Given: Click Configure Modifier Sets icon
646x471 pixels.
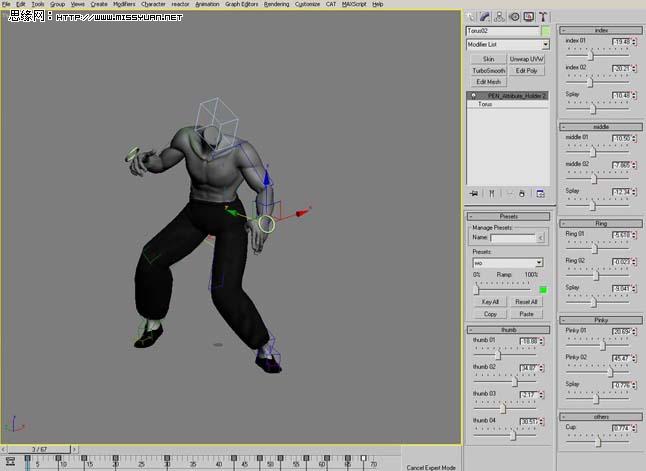Looking at the screenshot, I should tap(541, 193).
